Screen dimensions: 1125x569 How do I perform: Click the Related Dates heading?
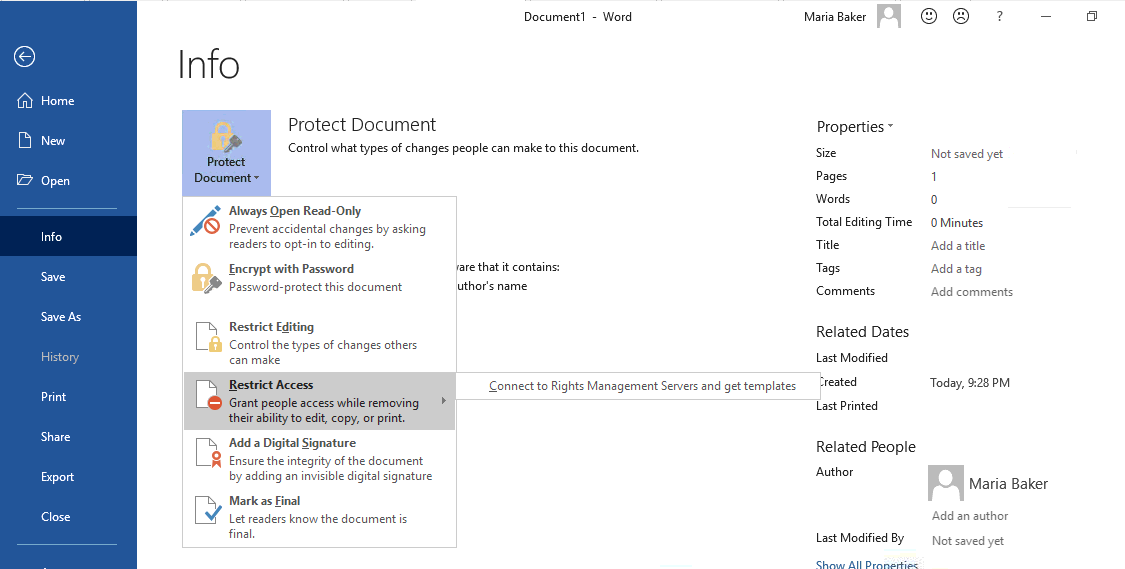[x=862, y=331]
